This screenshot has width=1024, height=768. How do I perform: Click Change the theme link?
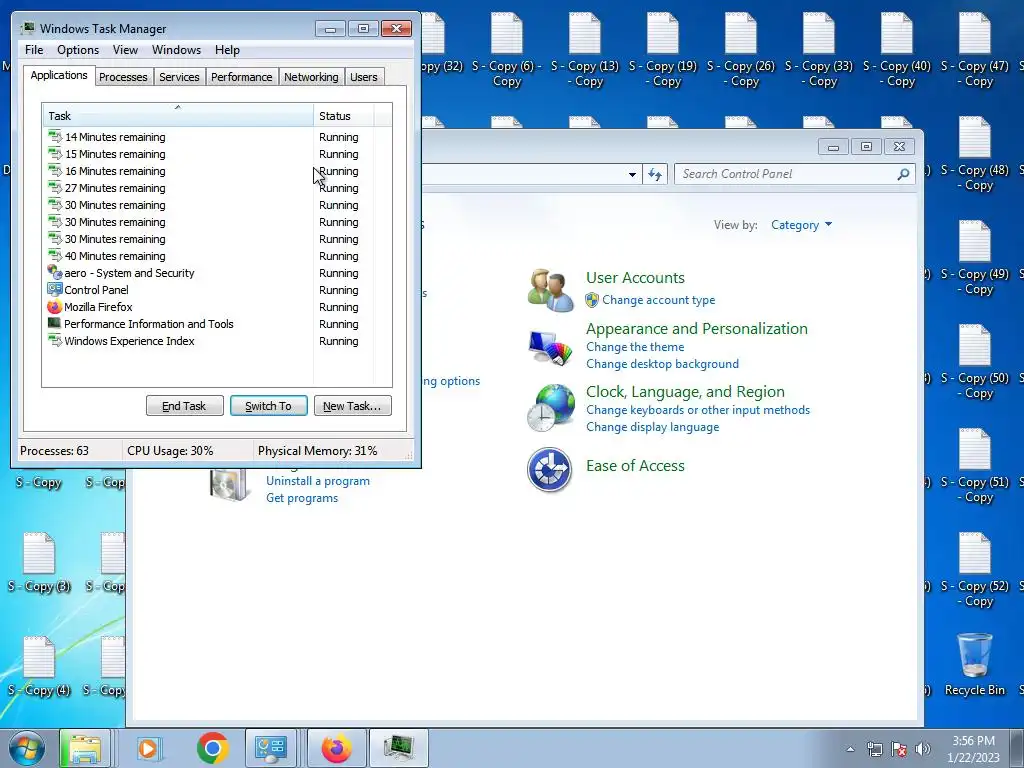(635, 347)
